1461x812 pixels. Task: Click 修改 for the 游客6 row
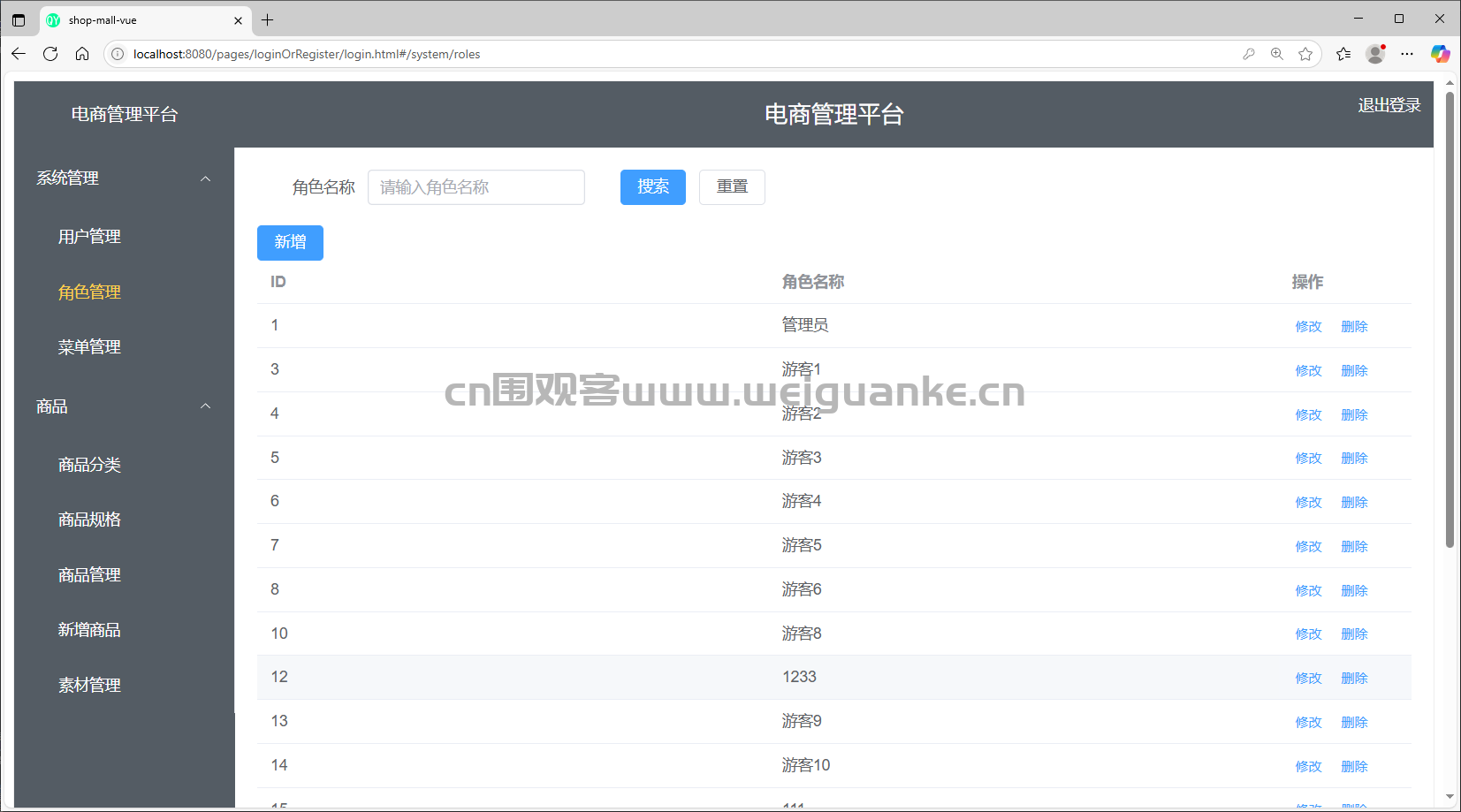pos(1308,591)
